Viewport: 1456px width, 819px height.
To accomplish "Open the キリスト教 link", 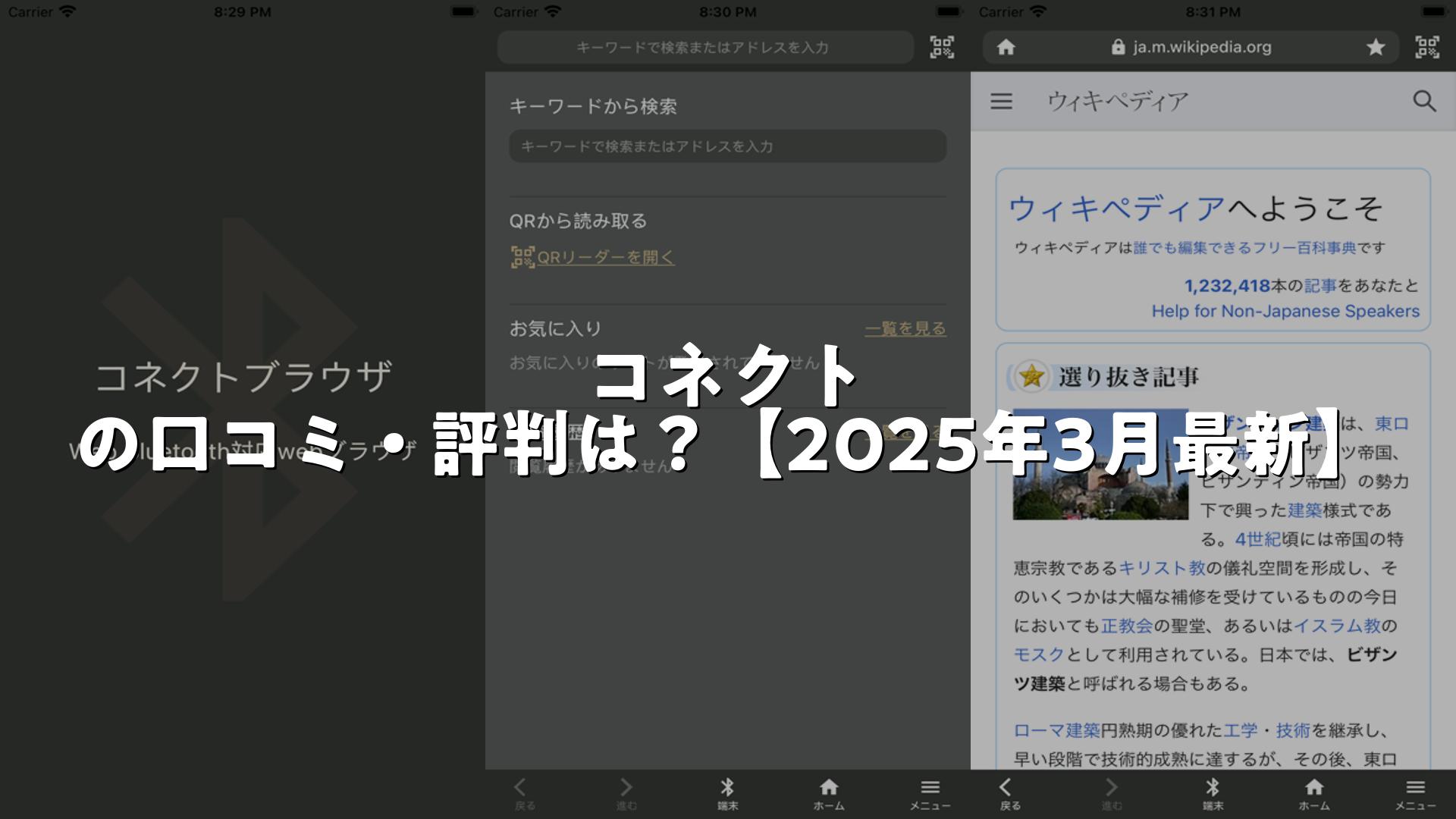I will click(x=1162, y=568).
